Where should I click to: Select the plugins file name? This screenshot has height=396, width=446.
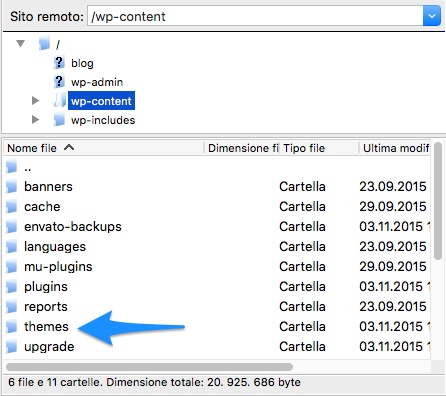pos(46,287)
